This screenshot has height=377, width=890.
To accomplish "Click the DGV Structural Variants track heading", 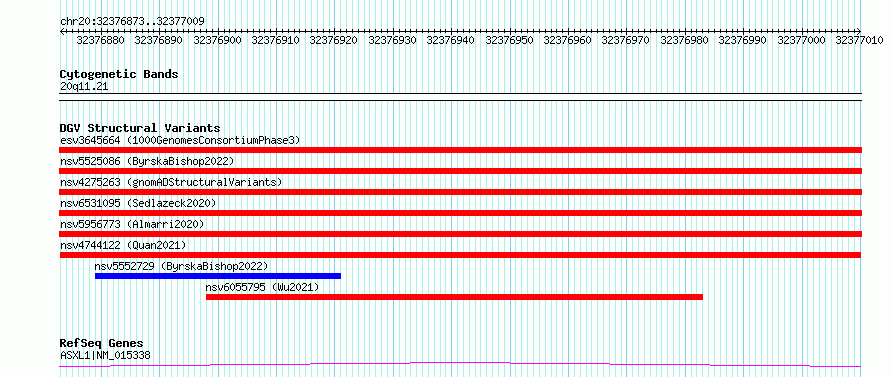I will tap(140, 128).
